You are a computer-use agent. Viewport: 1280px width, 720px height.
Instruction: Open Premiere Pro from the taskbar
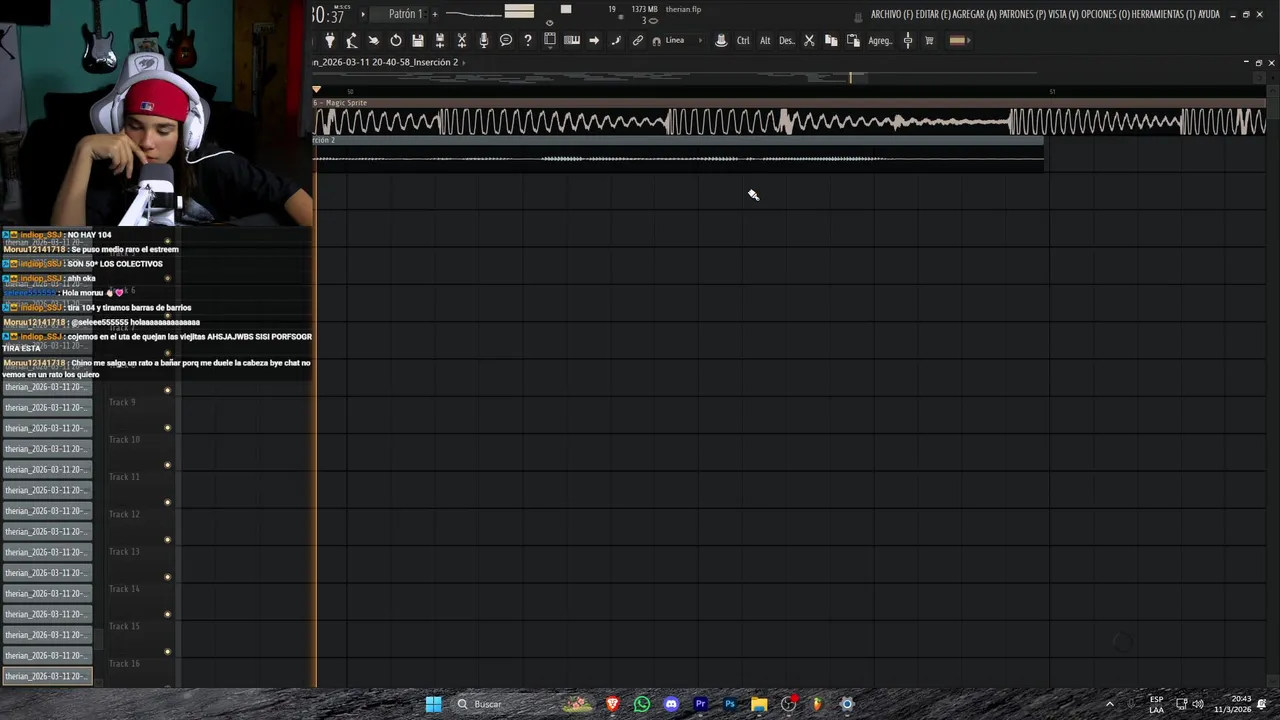point(701,704)
